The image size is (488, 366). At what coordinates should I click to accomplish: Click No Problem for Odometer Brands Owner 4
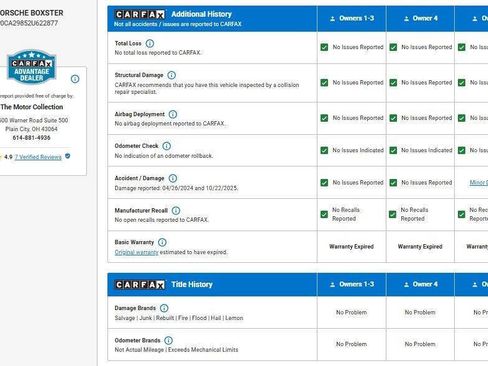420,344
